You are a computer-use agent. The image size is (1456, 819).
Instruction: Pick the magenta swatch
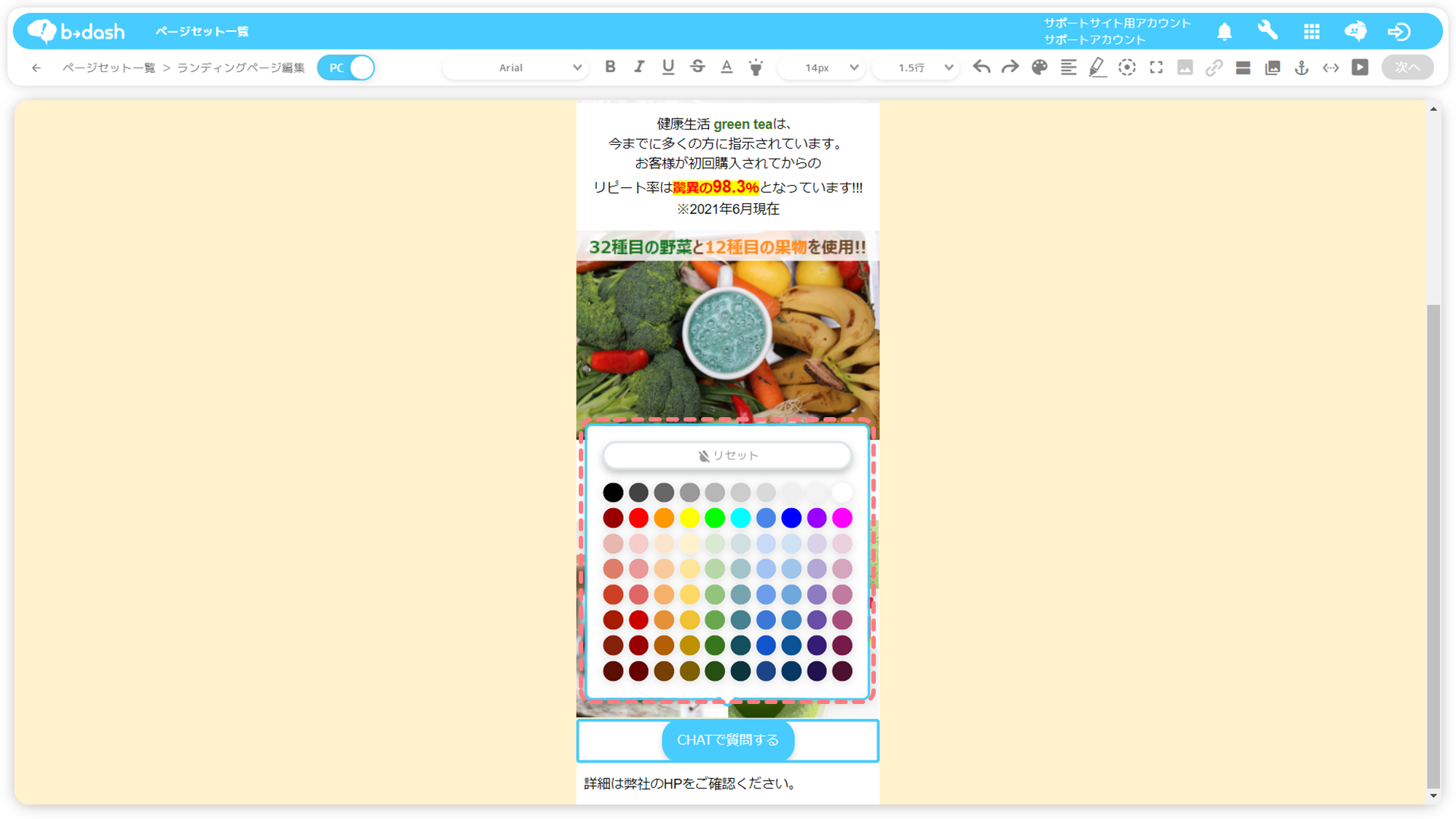click(x=842, y=518)
